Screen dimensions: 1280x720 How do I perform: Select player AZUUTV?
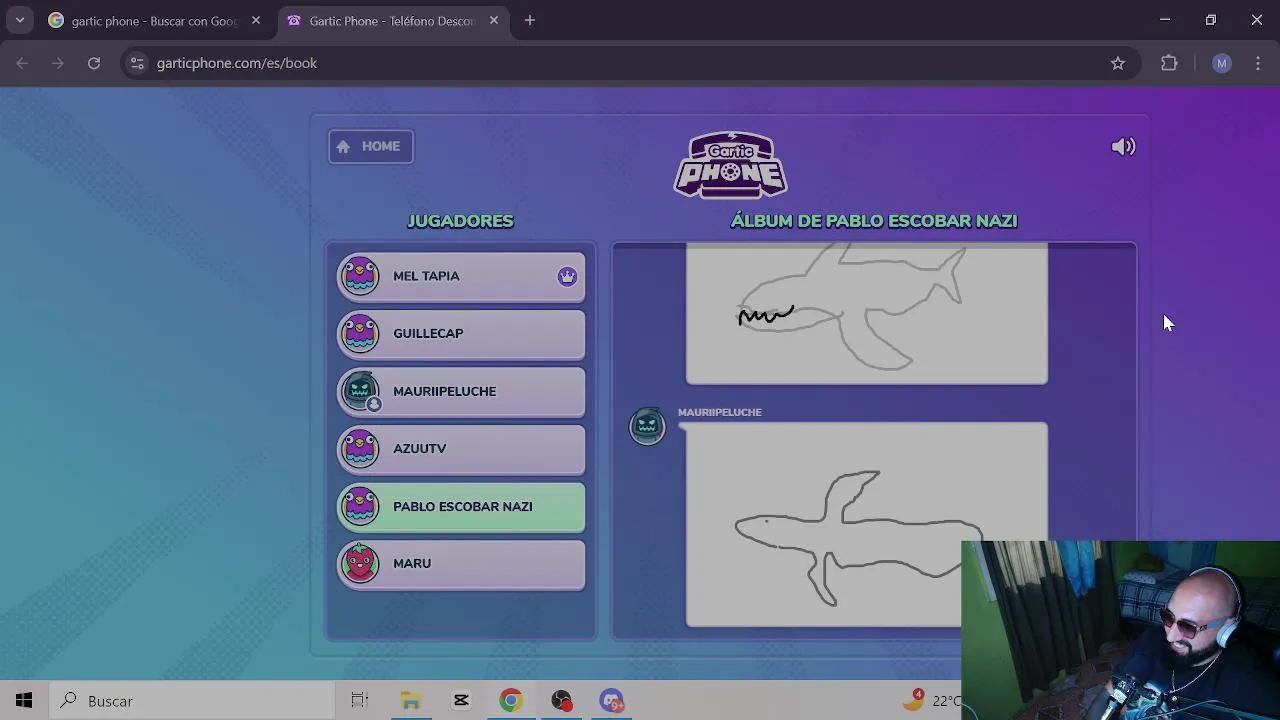461,449
